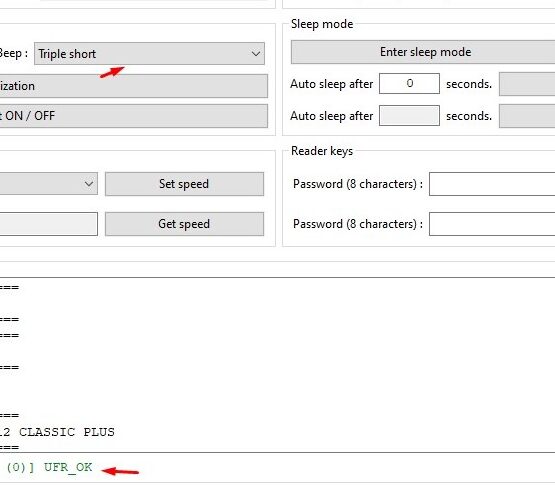Image resolution: width=555 pixels, height=487 pixels.
Task: Click the Get speed button
Action: (x=184, y=224)
